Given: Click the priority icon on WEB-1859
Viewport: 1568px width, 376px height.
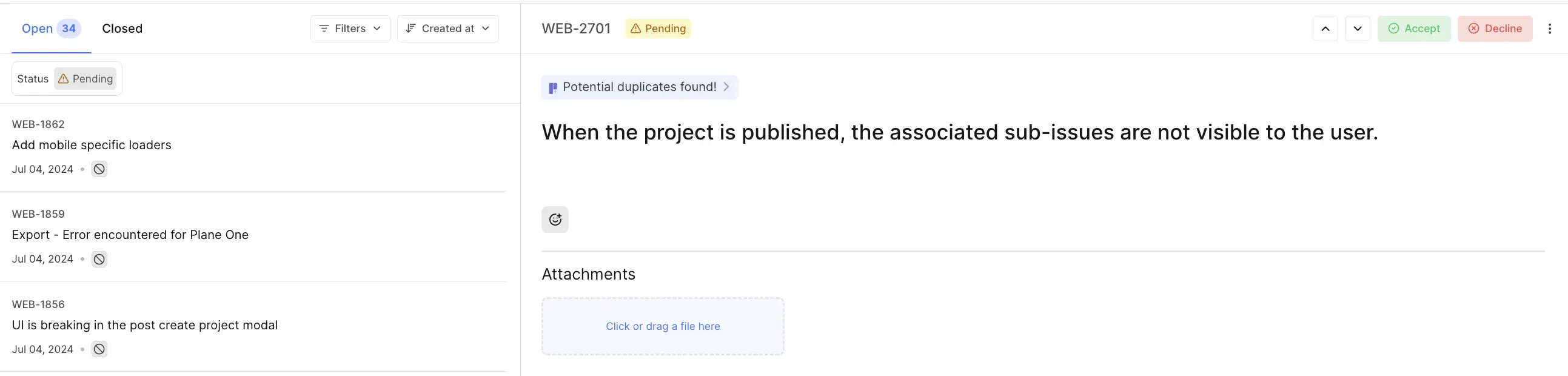Looking at the screenshot, I should [99, 259].
